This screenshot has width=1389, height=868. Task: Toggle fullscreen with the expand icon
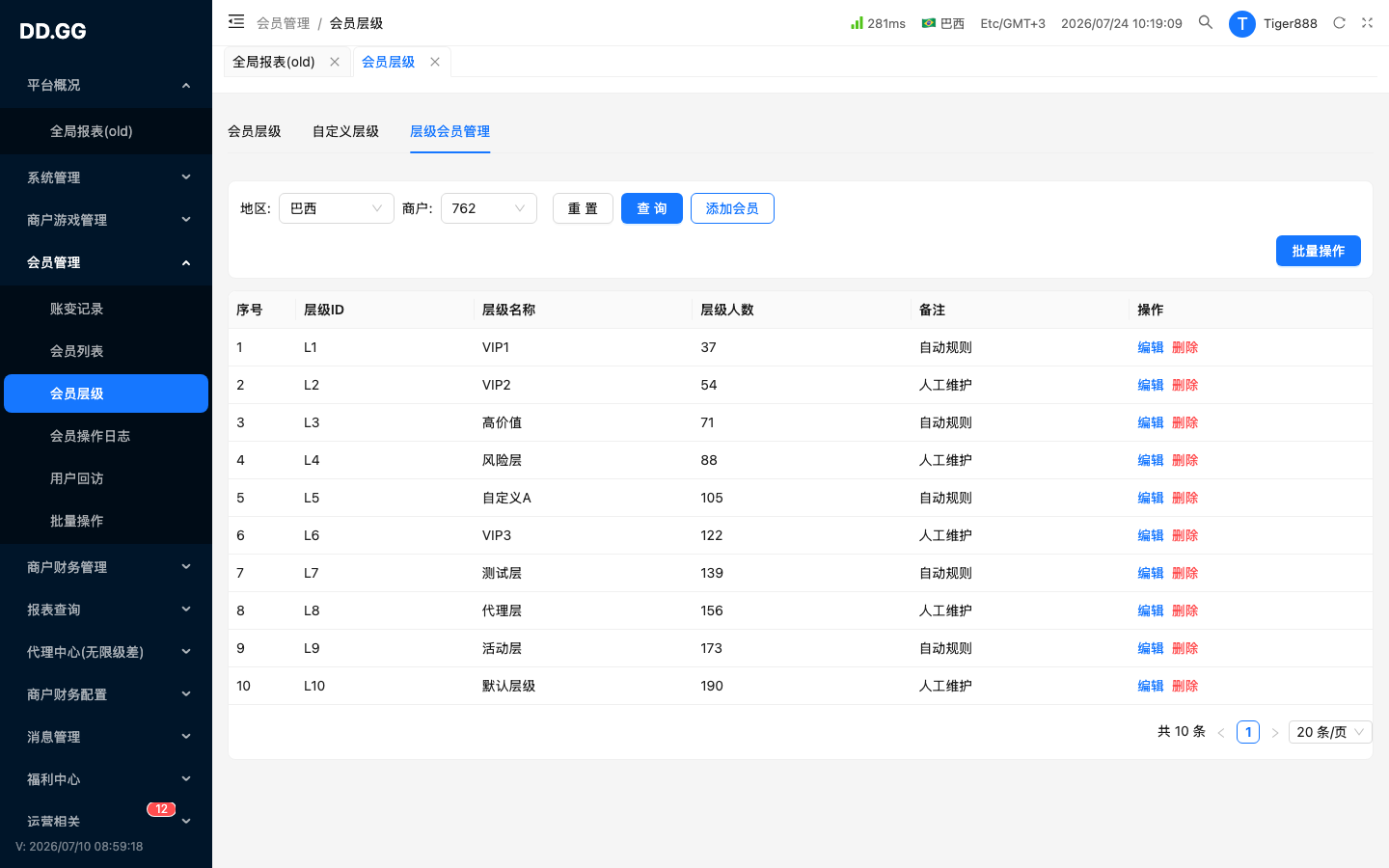point(1367,23)
